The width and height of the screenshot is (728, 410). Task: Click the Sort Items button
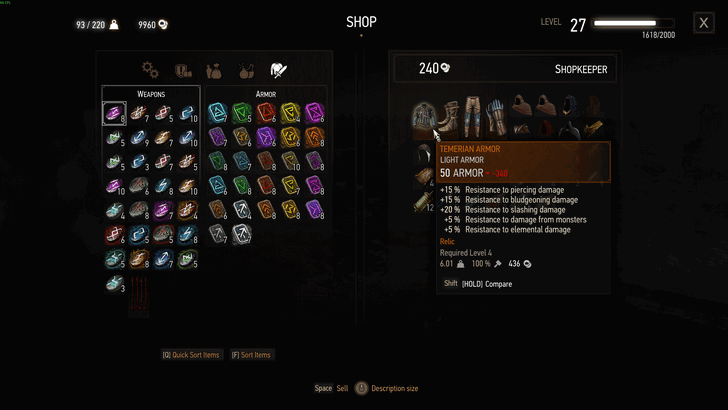click(x=251, y=355)
